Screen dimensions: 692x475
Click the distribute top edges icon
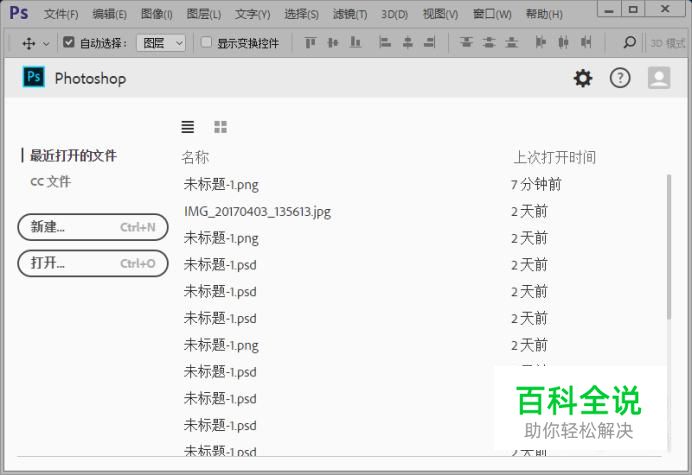pos(466,42)
